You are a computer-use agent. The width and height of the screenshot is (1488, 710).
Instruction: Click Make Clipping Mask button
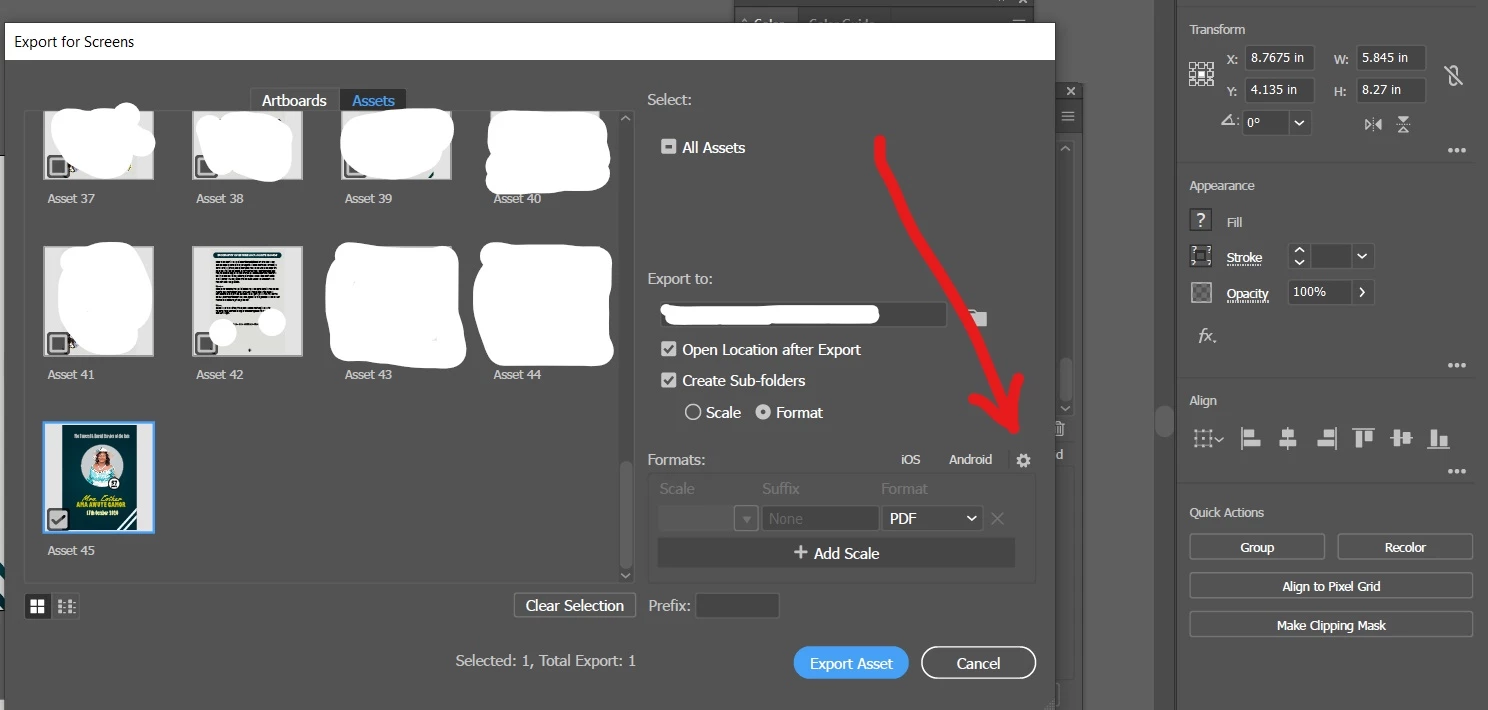[1331, 625]
